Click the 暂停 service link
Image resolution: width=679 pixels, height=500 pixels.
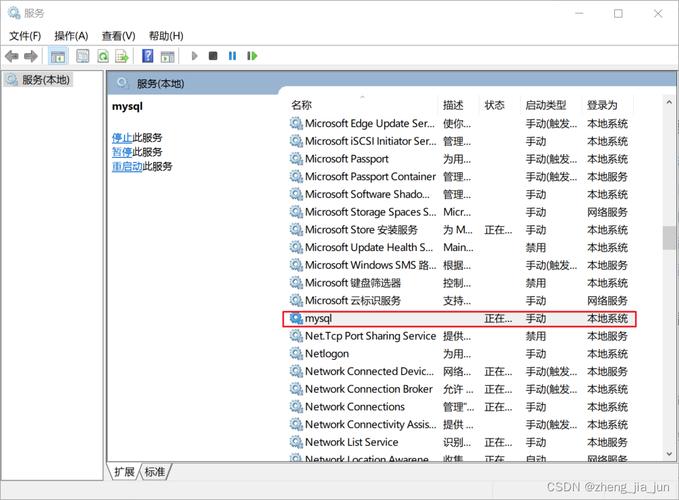point(122,152)
